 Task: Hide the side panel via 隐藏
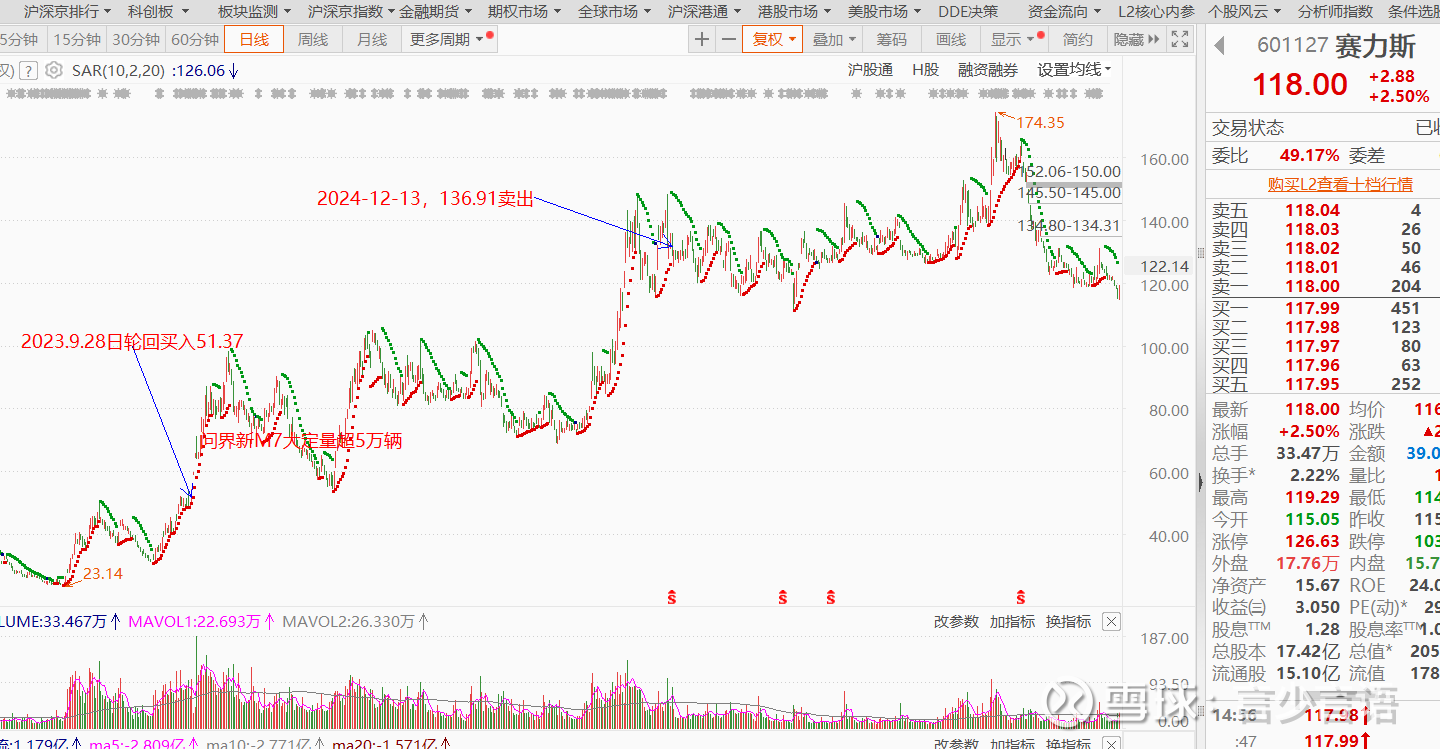(1136, 39)
